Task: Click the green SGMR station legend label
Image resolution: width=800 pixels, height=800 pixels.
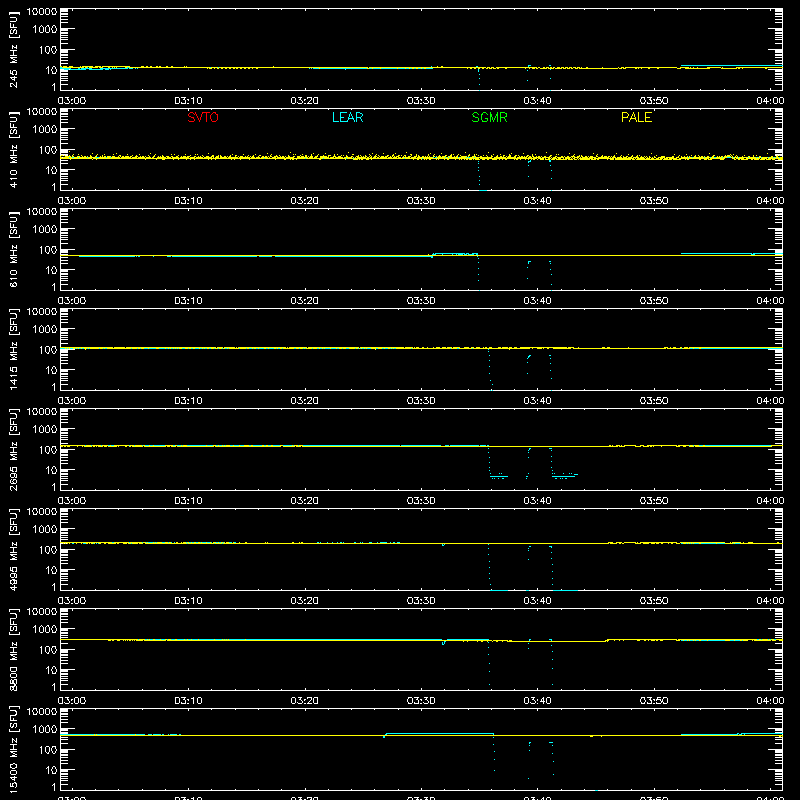Action: coord(489,117)
